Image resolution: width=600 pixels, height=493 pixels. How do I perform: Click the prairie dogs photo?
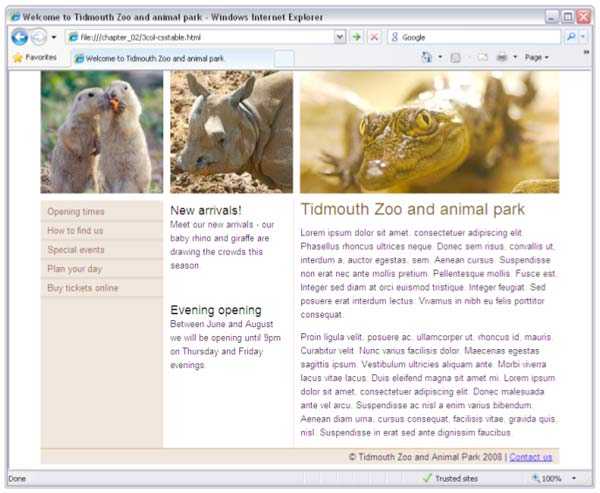pyautogui.click(x=102, y=132)
